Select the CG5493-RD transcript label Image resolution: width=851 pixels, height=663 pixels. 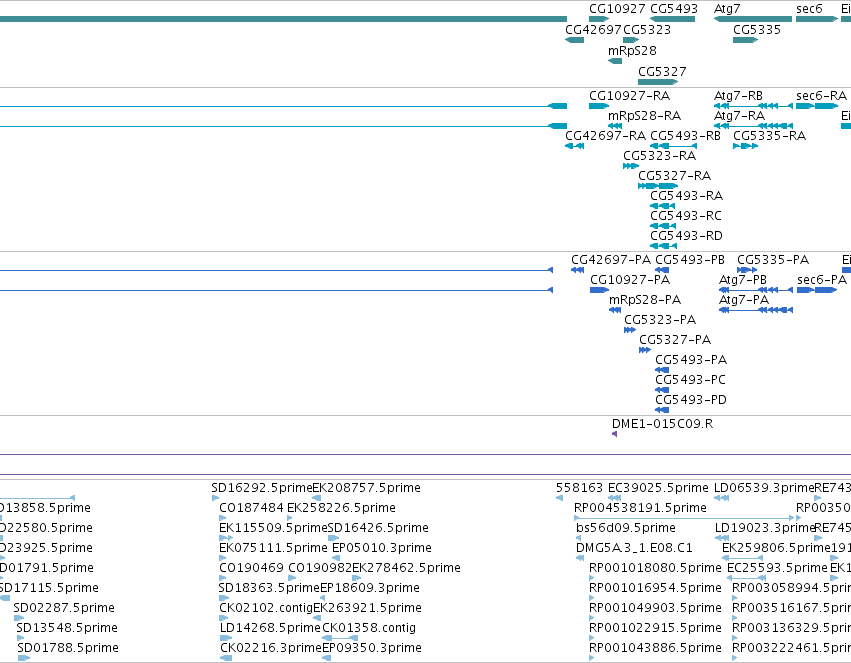click(687, 237)
